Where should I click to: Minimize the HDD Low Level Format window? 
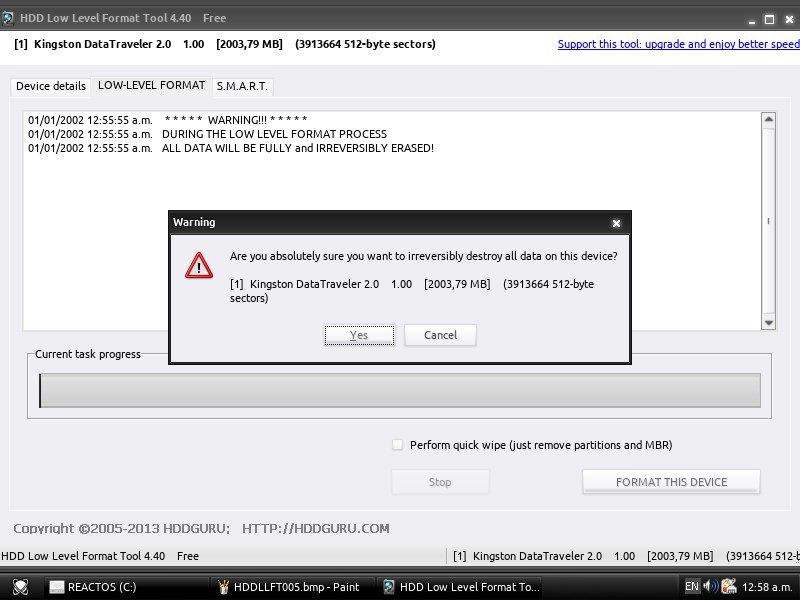tap(752, 20)
